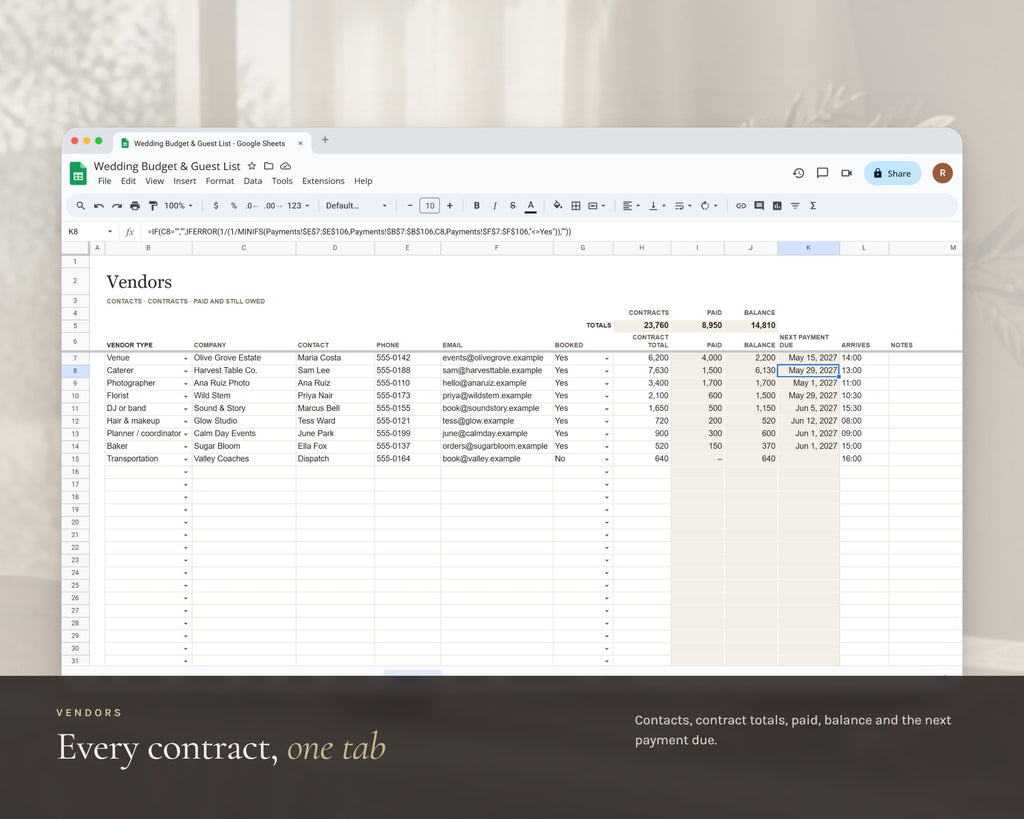
Task: Start a meeting with camera icon
Action: tap(846, 173)
